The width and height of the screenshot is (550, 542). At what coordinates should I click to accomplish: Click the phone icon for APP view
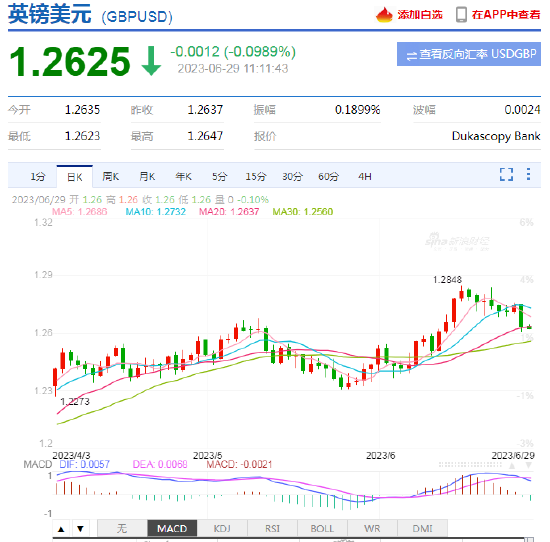[x=461, y=15]
